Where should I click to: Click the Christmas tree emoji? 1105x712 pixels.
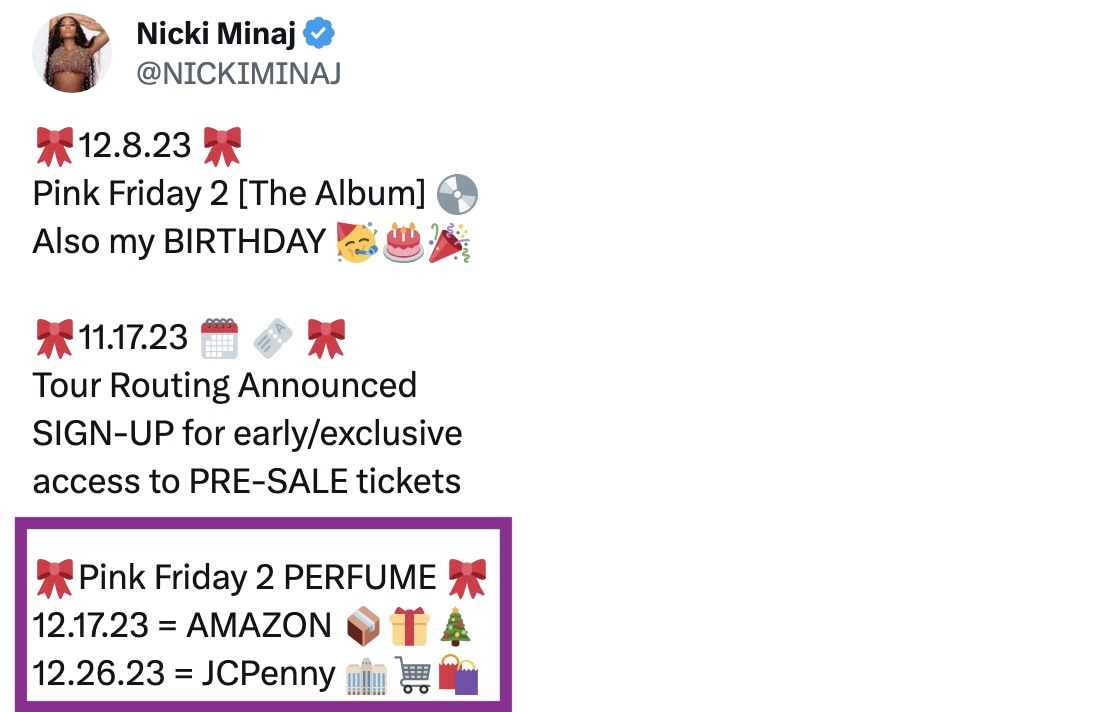tap(456, 627)
